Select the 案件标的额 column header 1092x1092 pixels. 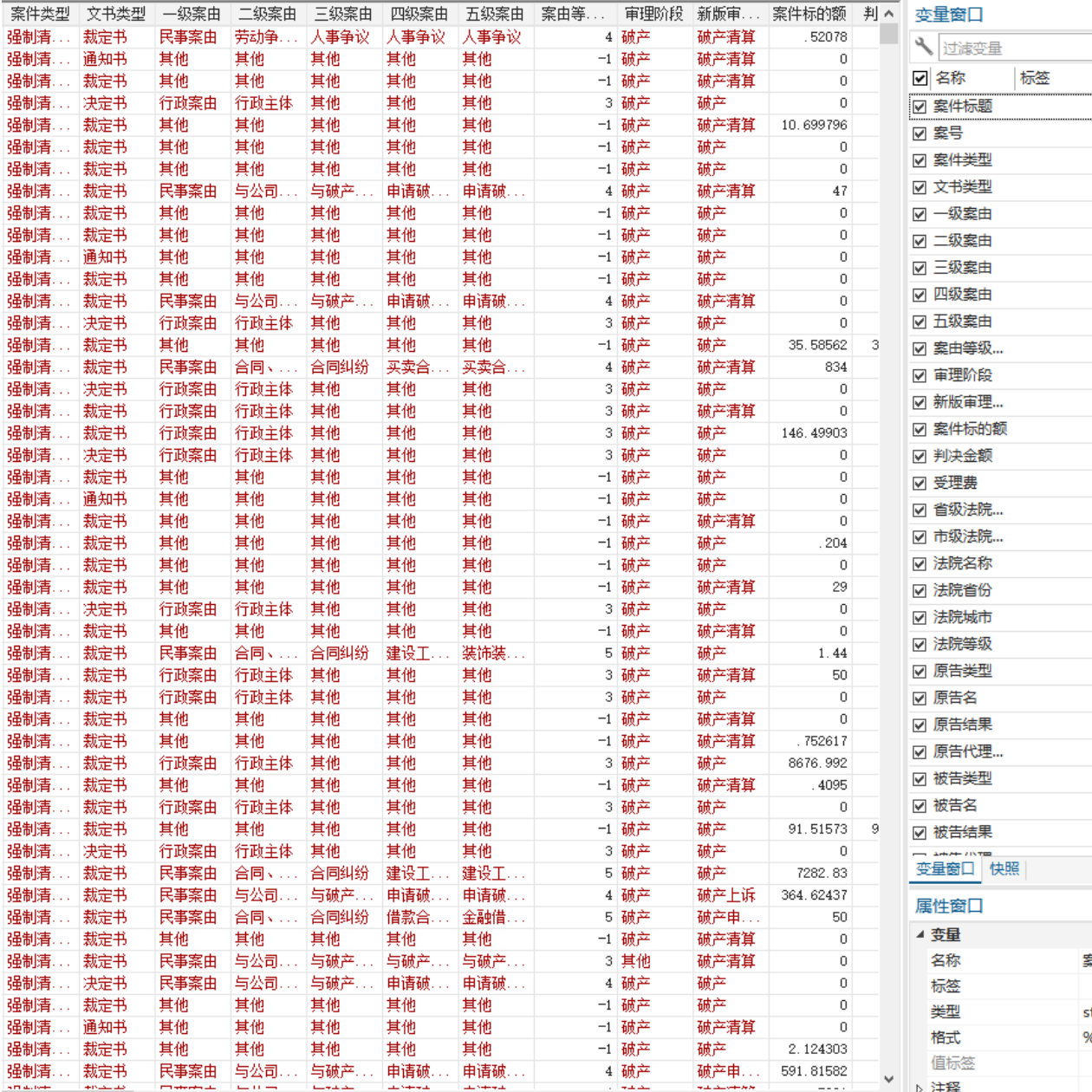[x=809, y=14]
